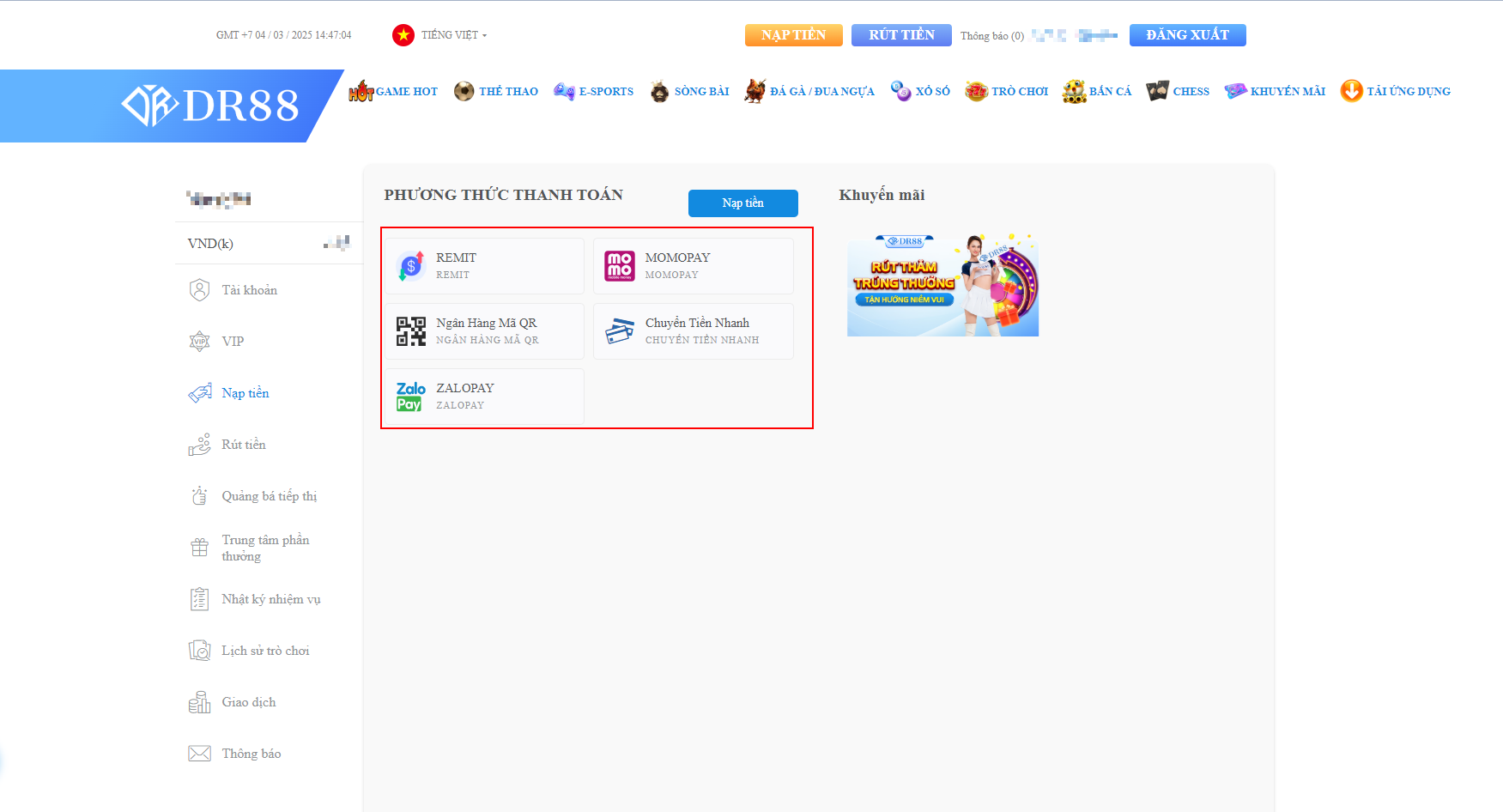Click the MoMo logo icon
Screen dimensions: 1503x812
[620, 266]
